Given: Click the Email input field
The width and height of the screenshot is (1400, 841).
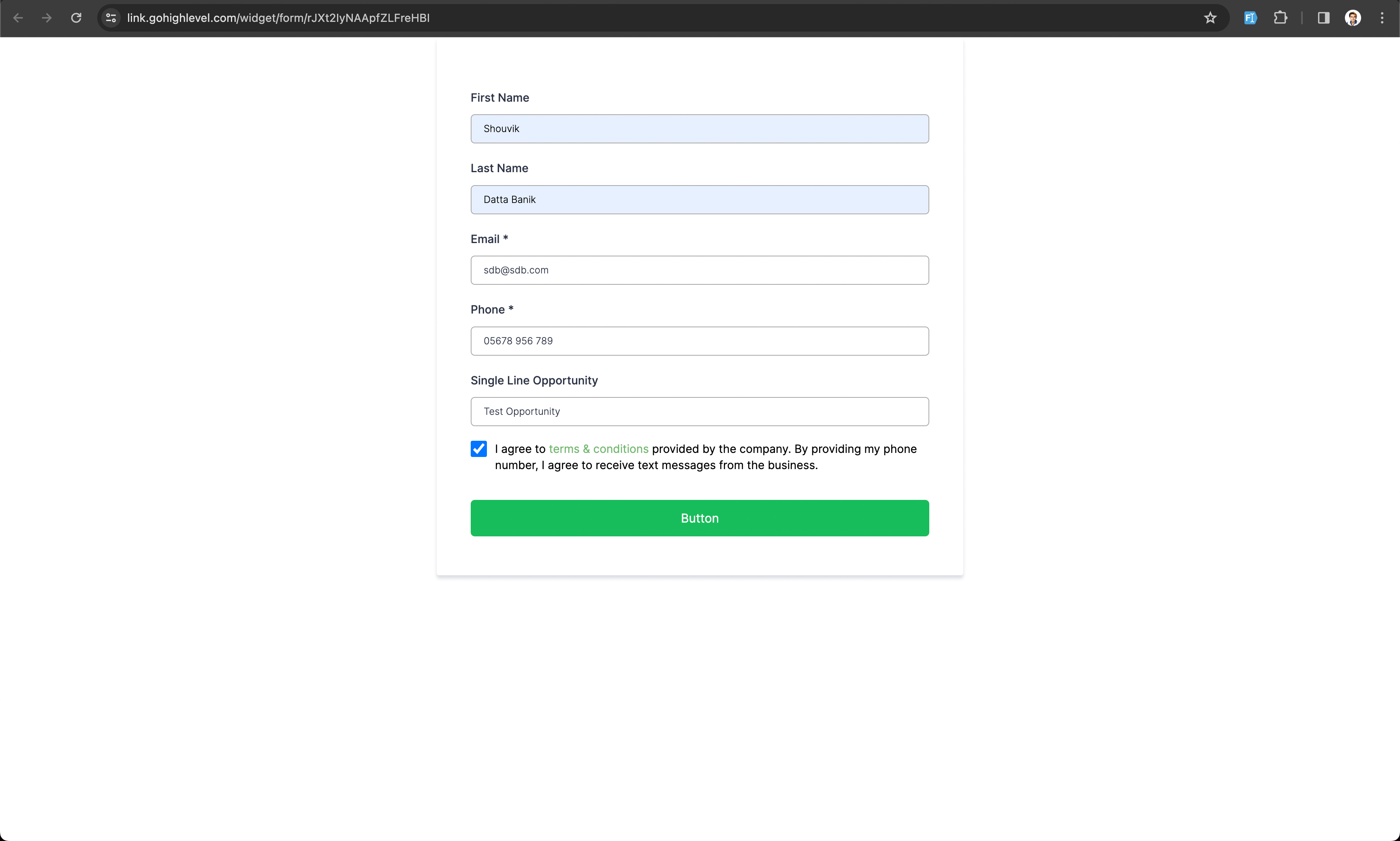Looking at the screenshot, I should (x=699, y=270).
